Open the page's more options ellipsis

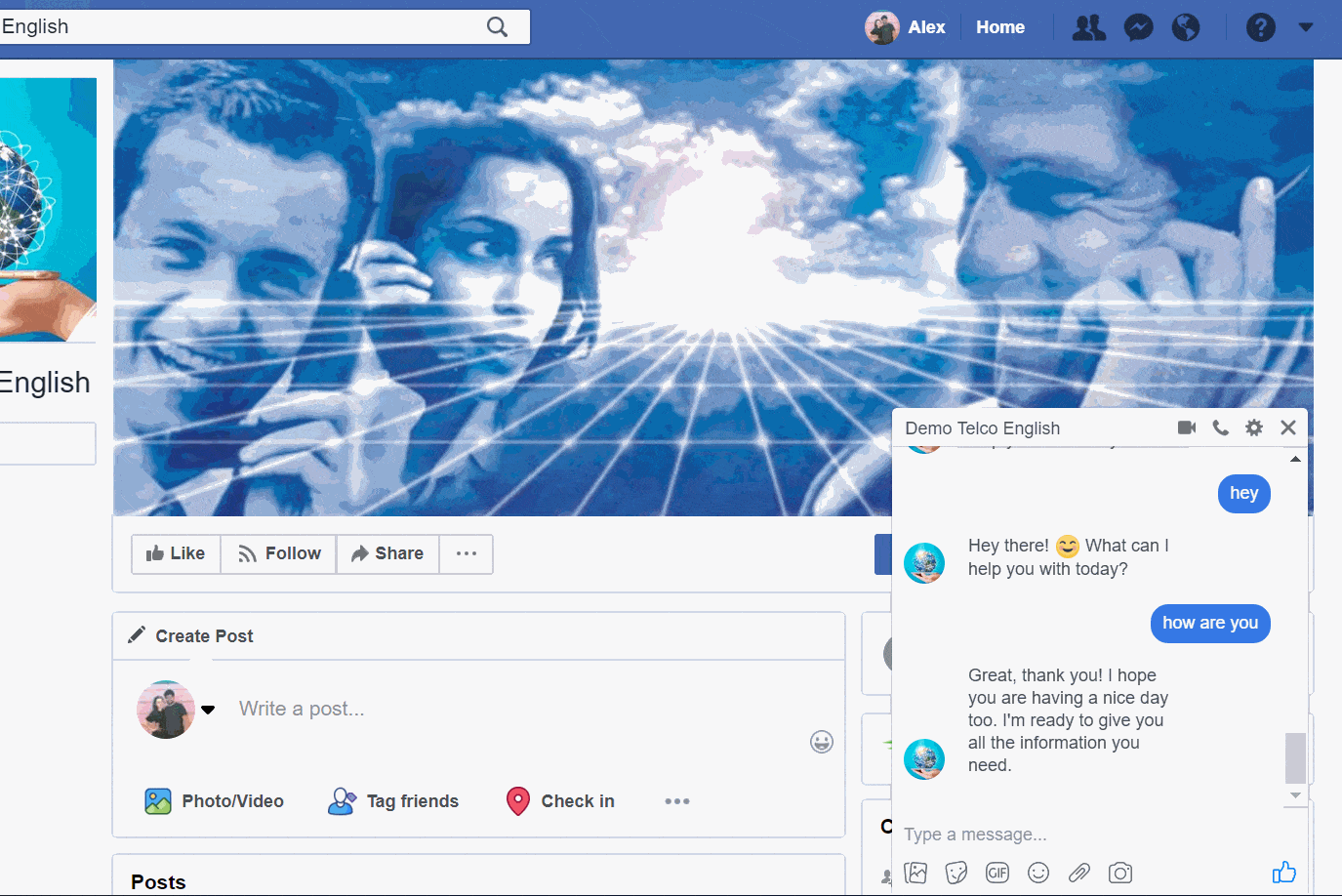pos(467,553)
